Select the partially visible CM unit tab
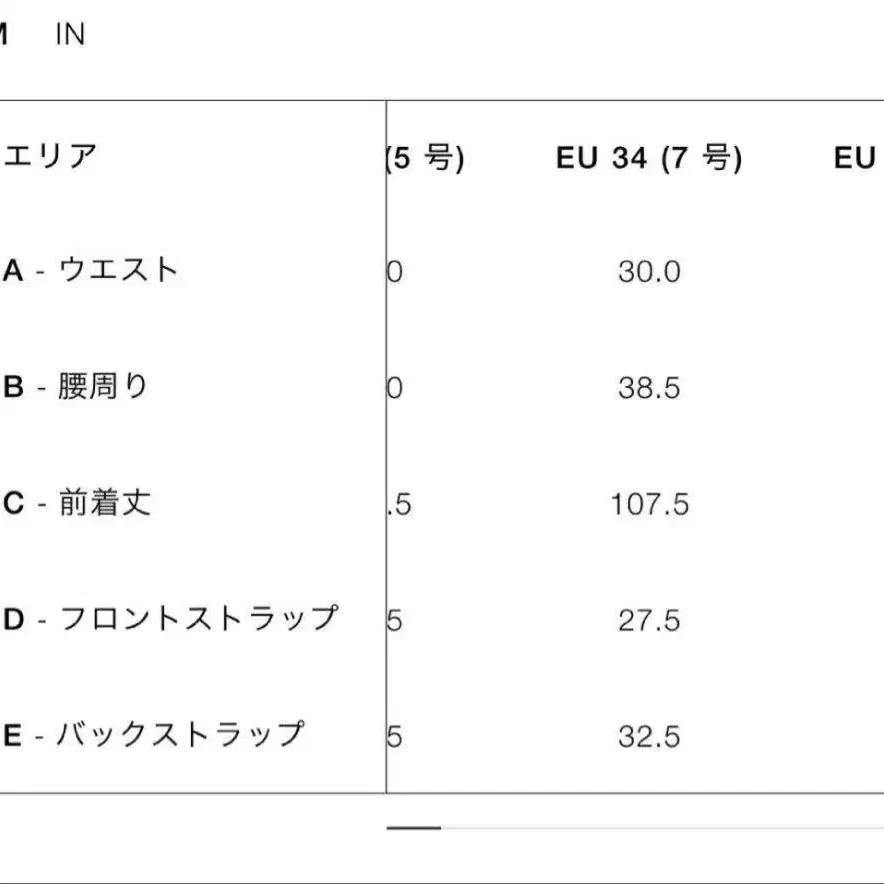This screenshot has width=884, height=884. 4,35
